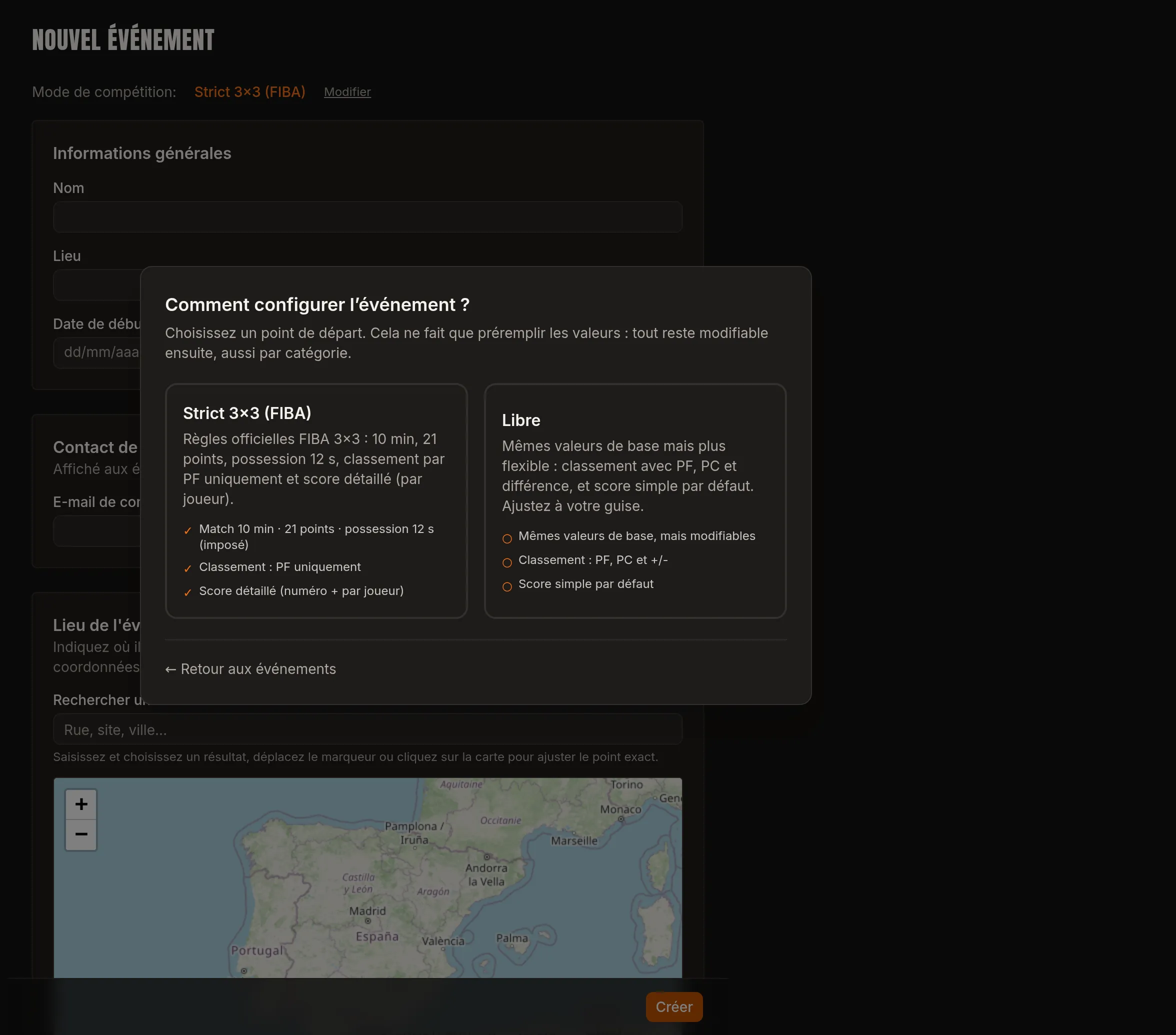This screenshot has width=1176, height=1035.
Task: Click the Créer button
Action: coord(673,1007)
